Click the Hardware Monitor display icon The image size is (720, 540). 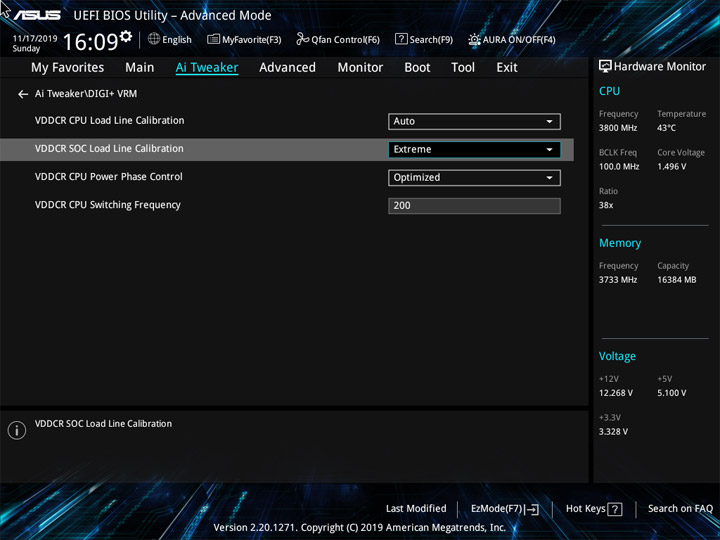tap(605, 67)
